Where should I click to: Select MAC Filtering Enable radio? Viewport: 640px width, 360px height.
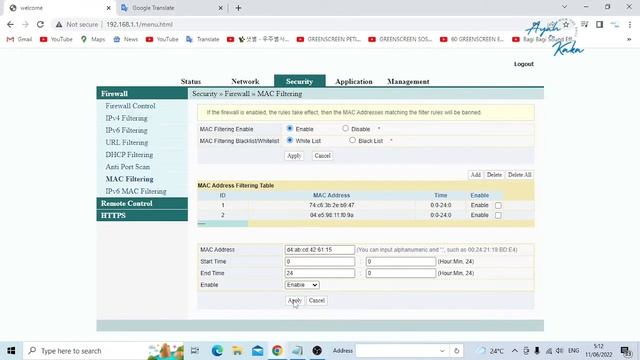tap(290, 129)
